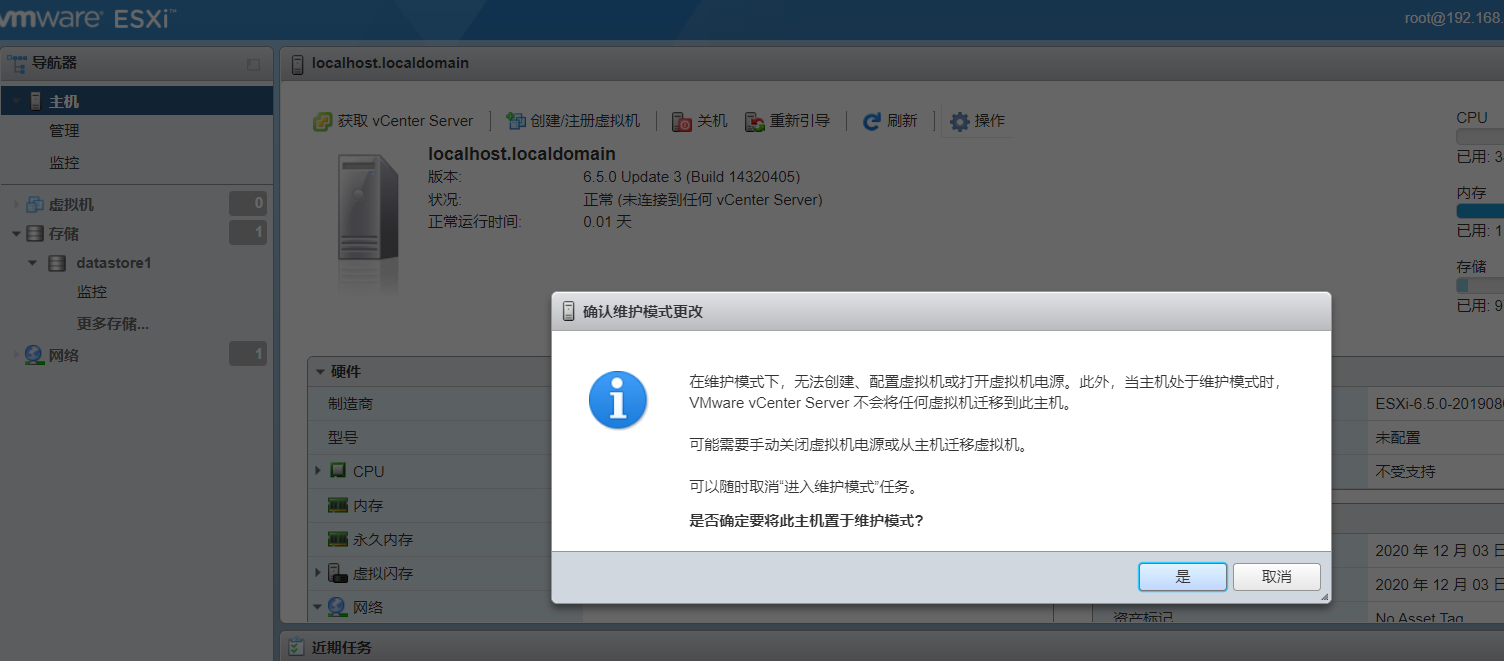Click the navigator tree icon beside 导航器
Viewport: 1504px width, 661px height.
click(x=17, y=63)
